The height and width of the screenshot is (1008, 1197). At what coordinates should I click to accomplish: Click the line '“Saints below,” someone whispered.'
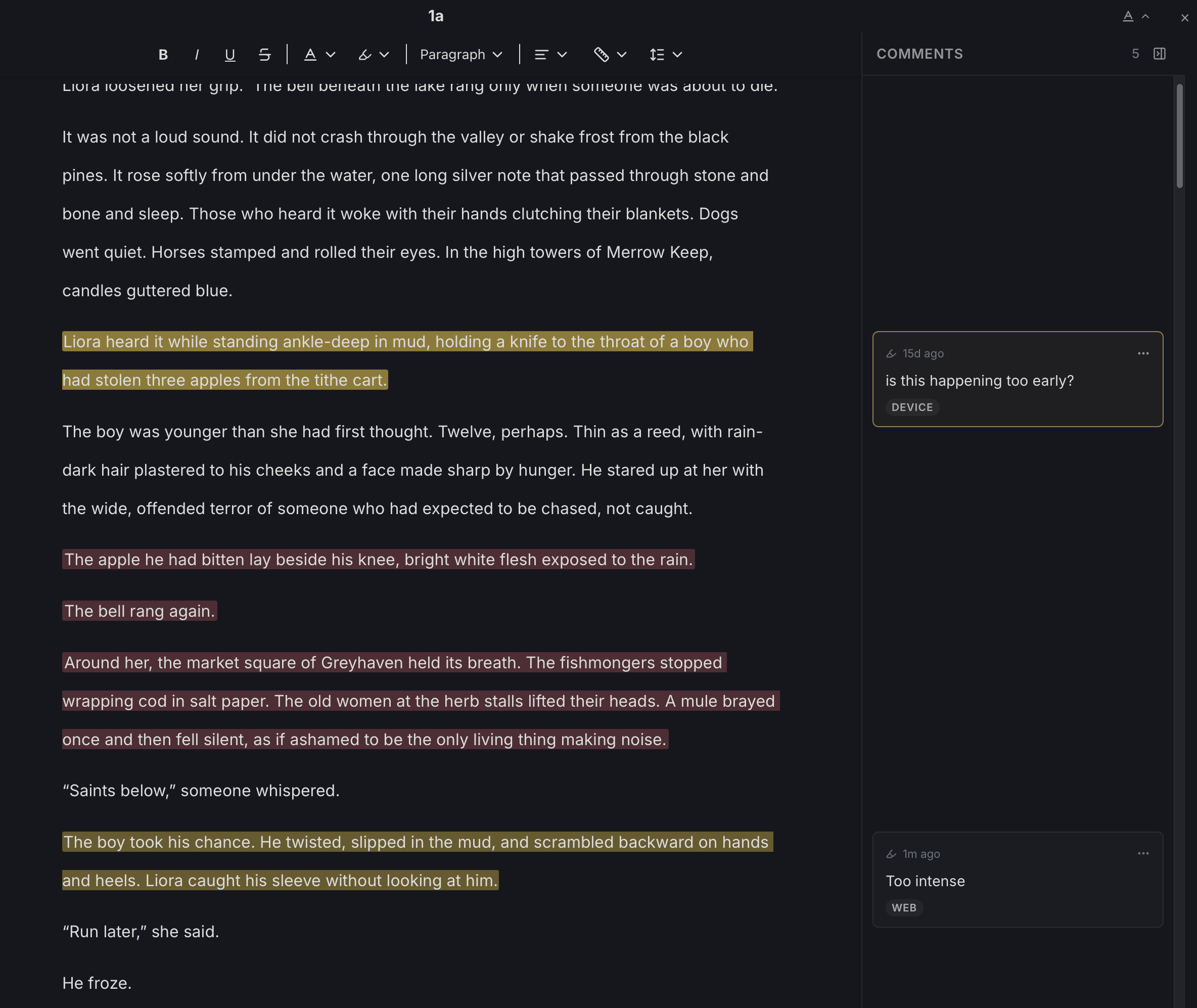point(201,790)
